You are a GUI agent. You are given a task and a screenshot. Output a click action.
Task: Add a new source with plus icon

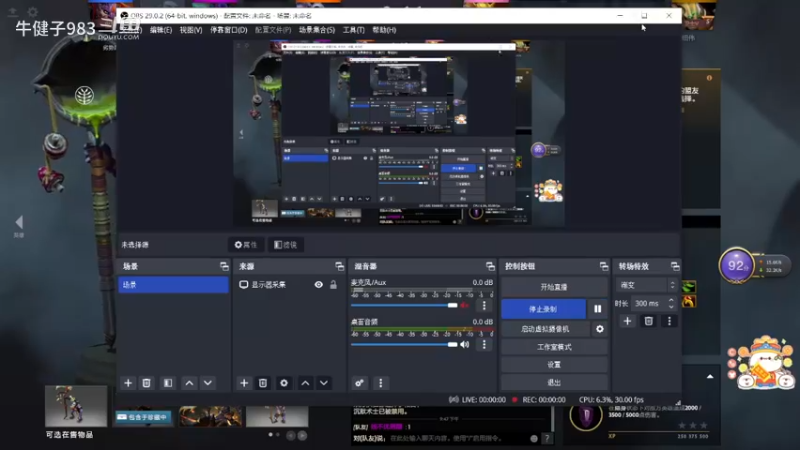244,383
